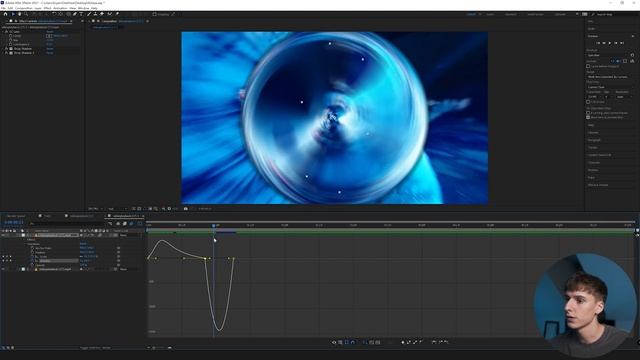Viewport: 640px width, 360px height.
Task: Click the current timecode display in timeline
Action: (x=14, y=222)
